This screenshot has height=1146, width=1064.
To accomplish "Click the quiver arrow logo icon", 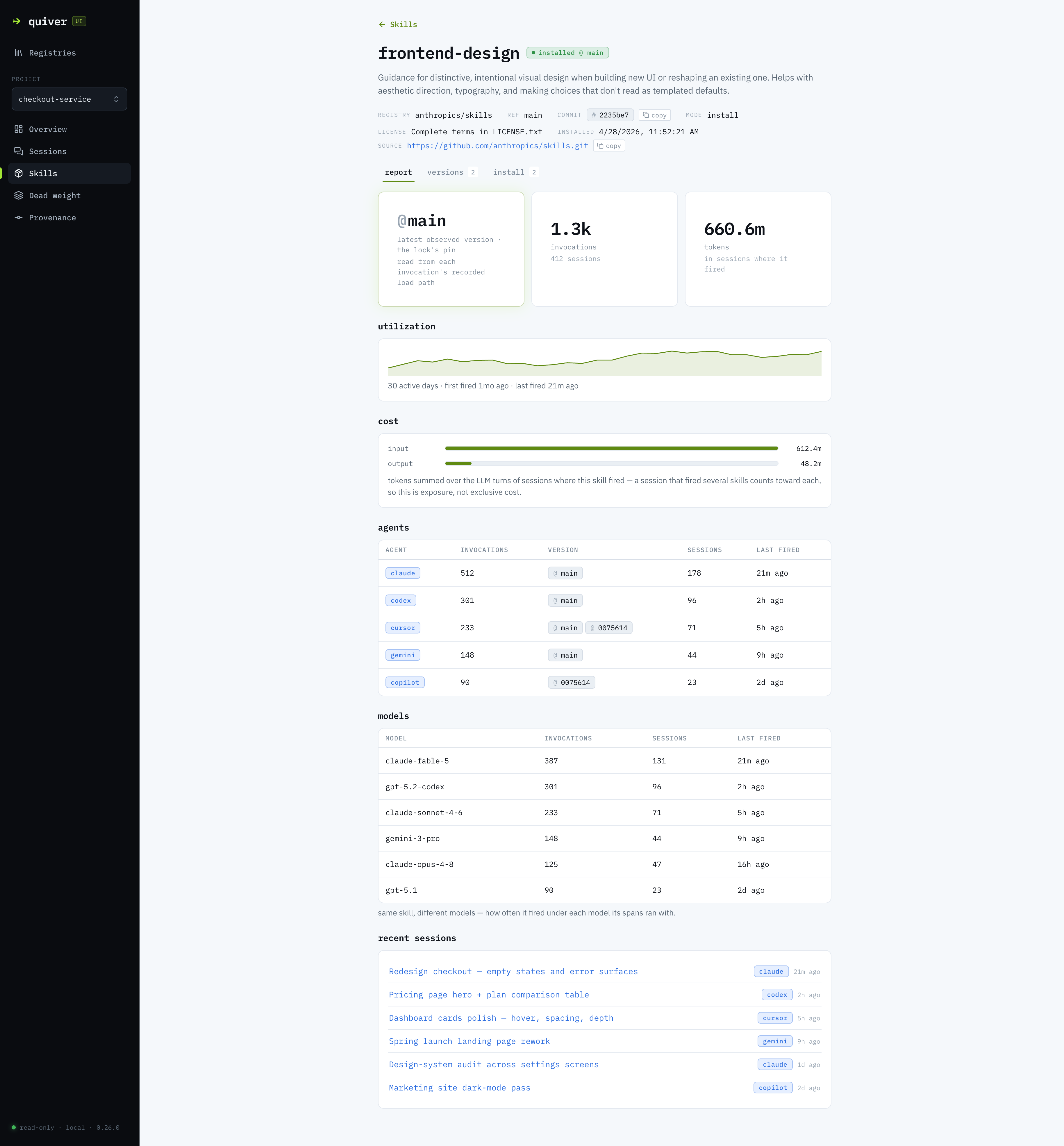I will (x=17, y=21).
